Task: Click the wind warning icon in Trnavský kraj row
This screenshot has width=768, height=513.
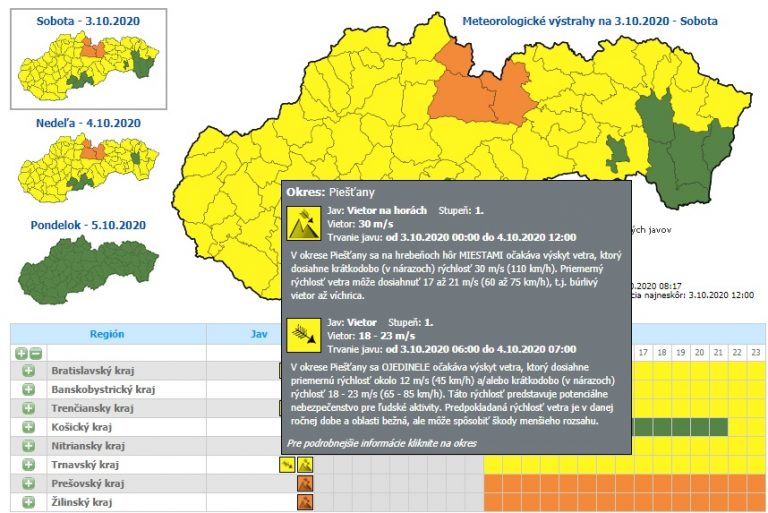Action: point(288,464)
